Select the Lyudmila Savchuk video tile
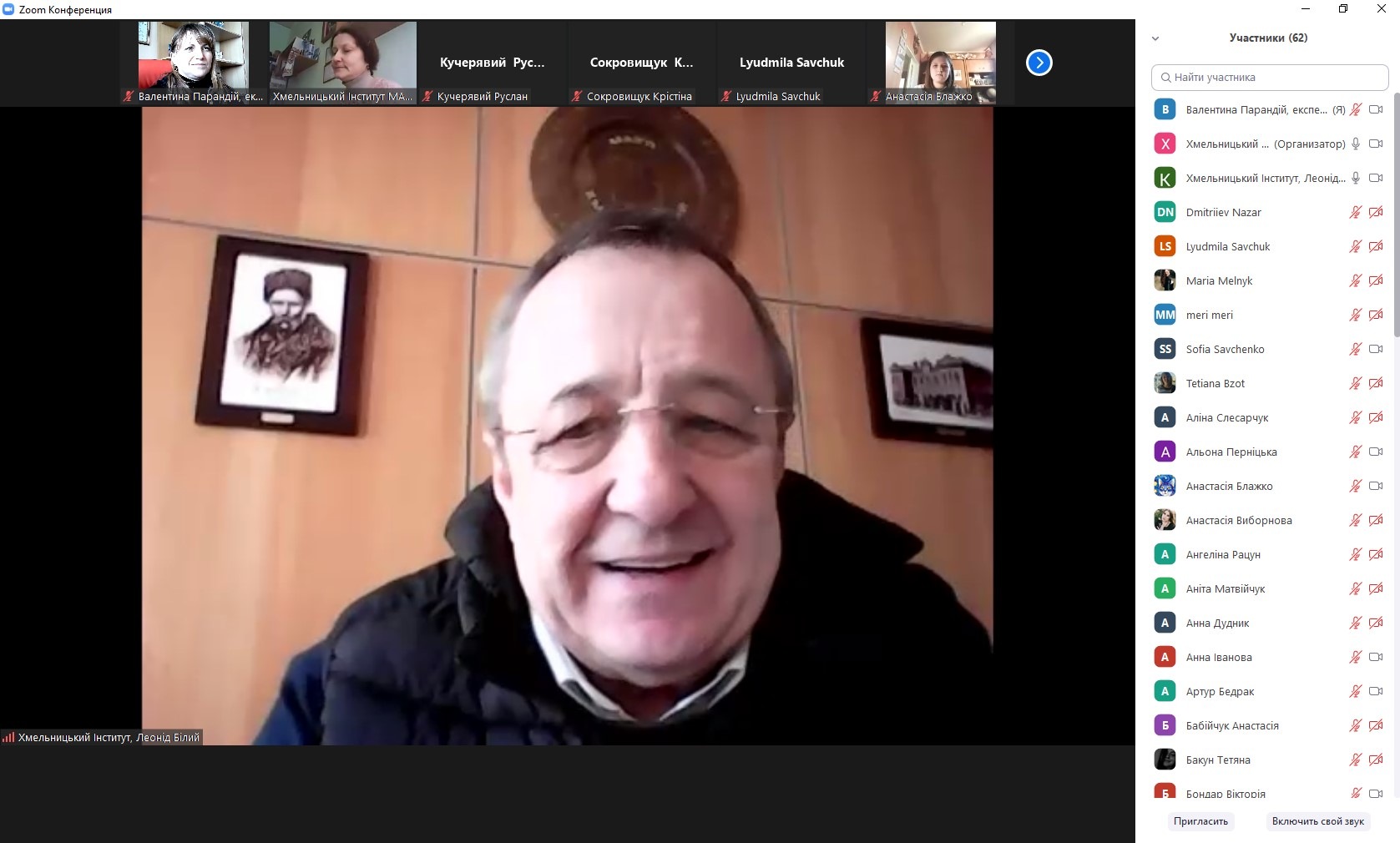 coord(791,63)
